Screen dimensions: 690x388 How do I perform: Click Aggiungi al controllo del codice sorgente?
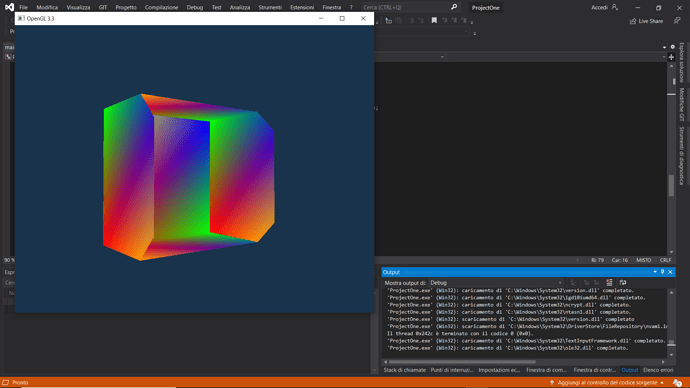click(x=607, y=383)
